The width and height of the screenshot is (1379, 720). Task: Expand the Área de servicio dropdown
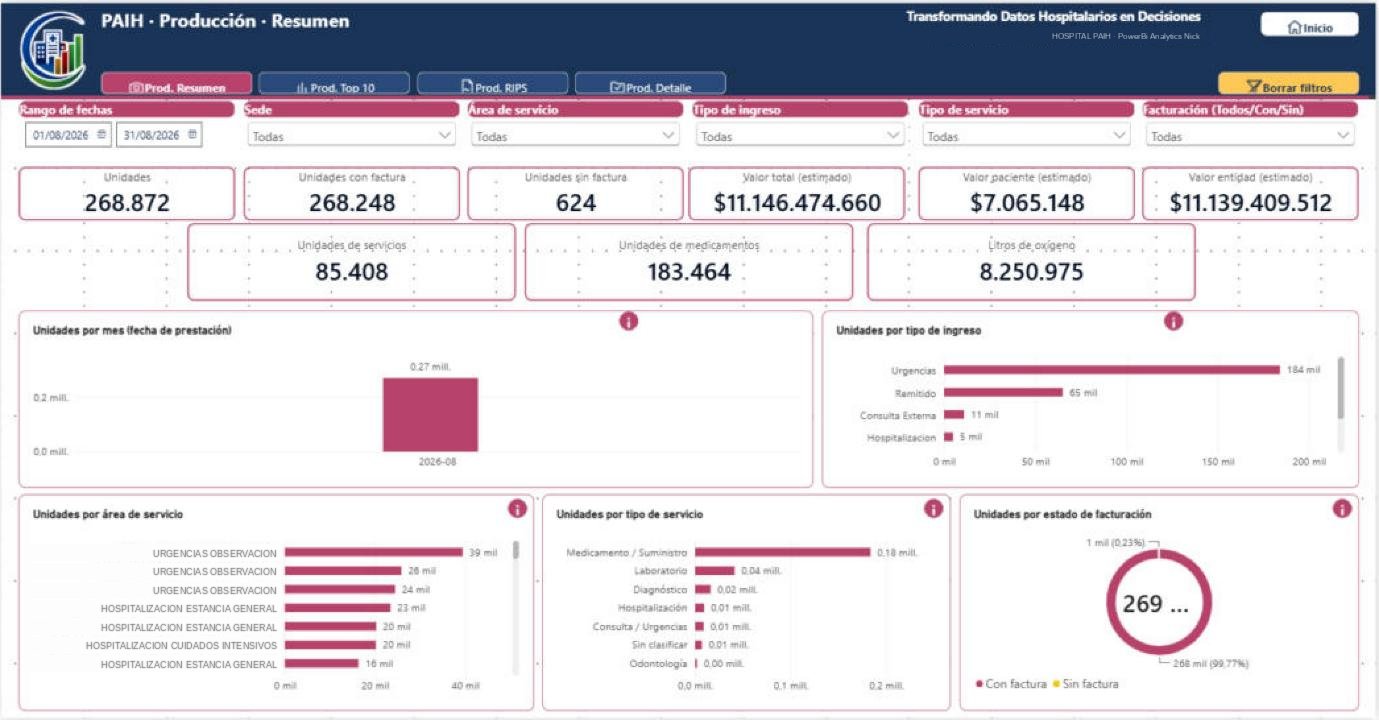575,136
